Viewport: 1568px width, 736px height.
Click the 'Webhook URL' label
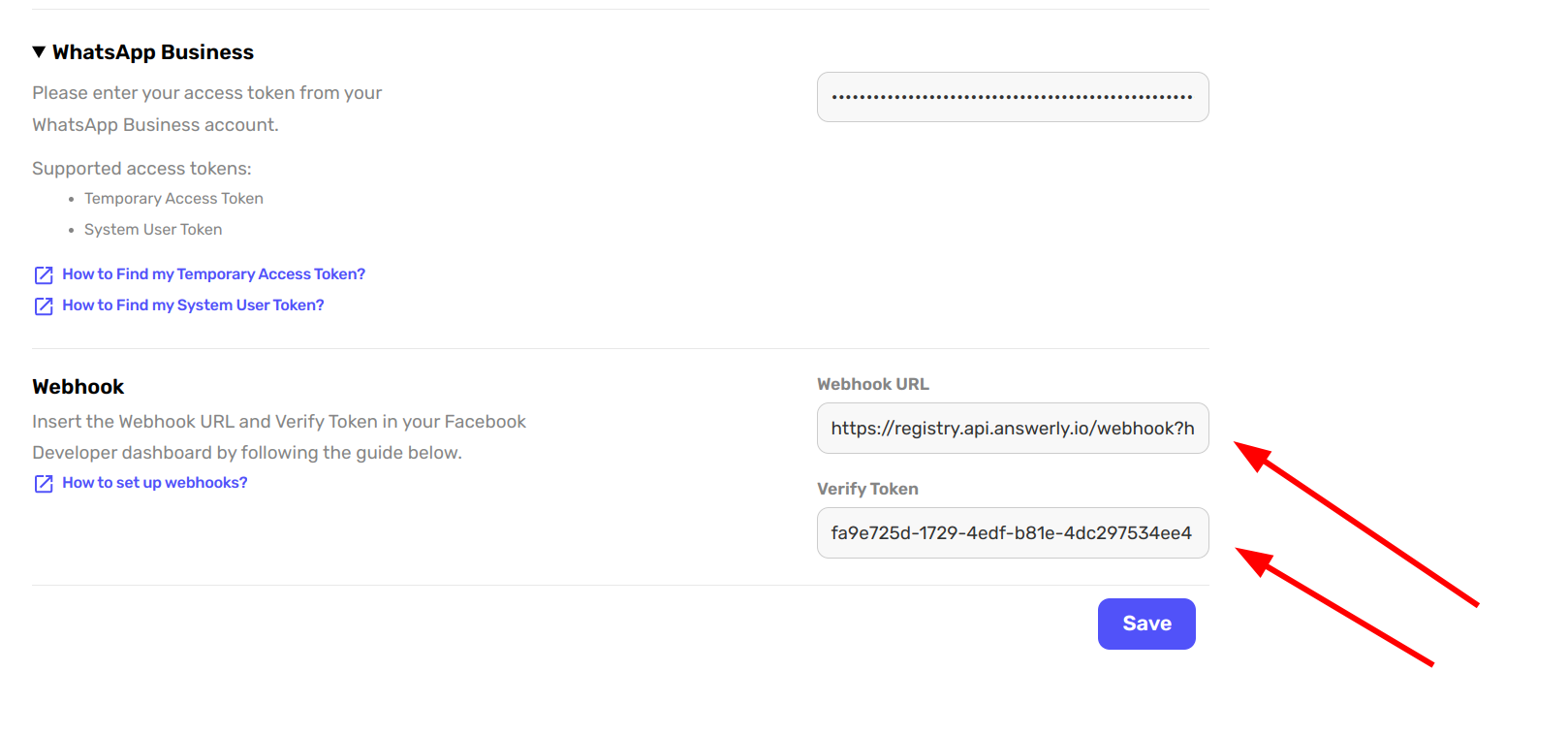coord(873,384)
